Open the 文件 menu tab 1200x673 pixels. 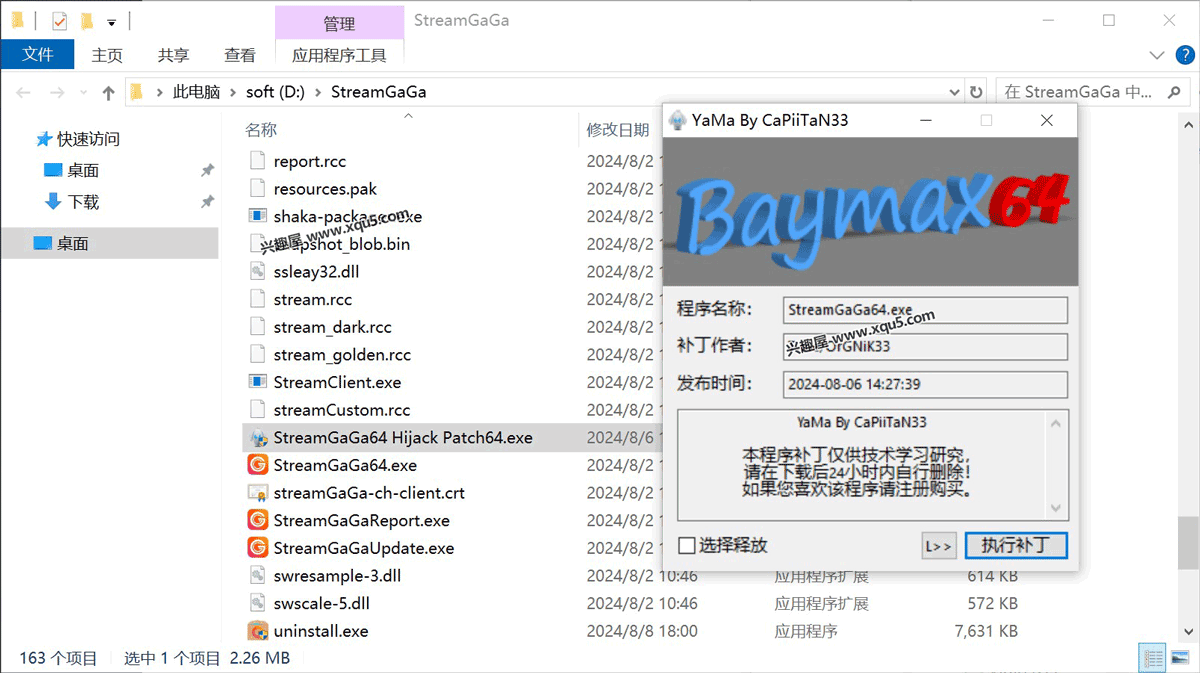37,55
